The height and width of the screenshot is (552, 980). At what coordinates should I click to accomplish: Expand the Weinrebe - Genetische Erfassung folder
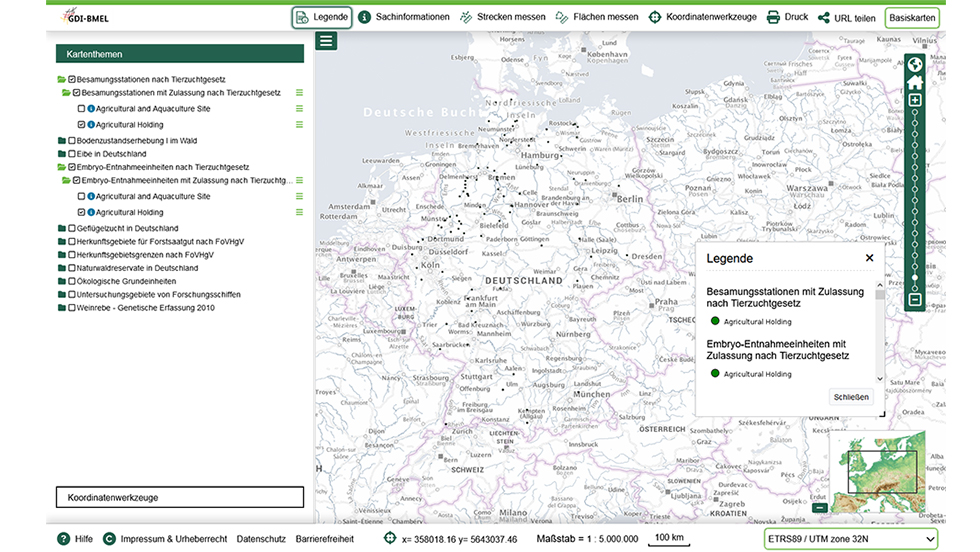[x=62, y=308]
